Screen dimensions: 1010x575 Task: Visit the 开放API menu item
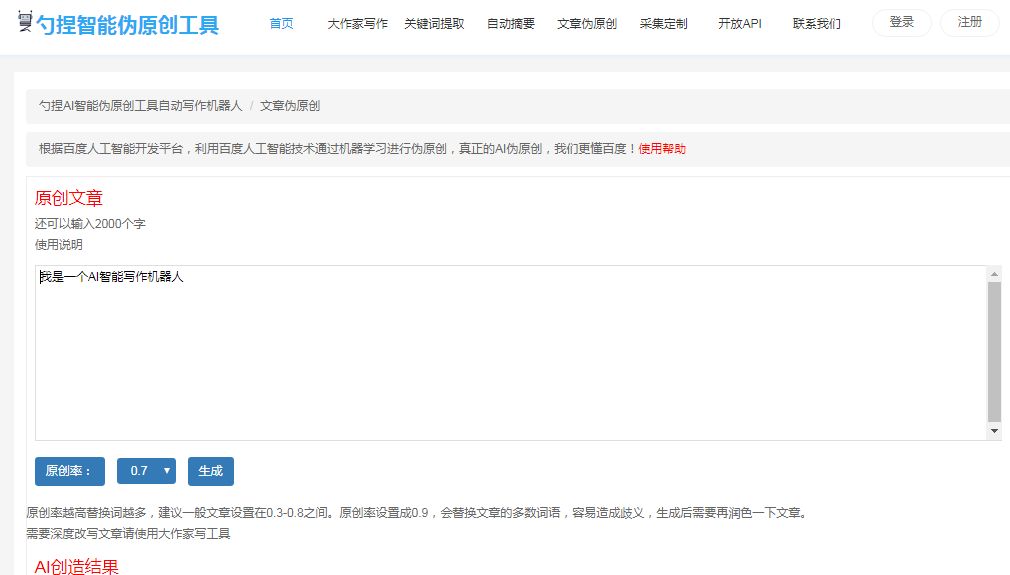click(x=739, y=24)
